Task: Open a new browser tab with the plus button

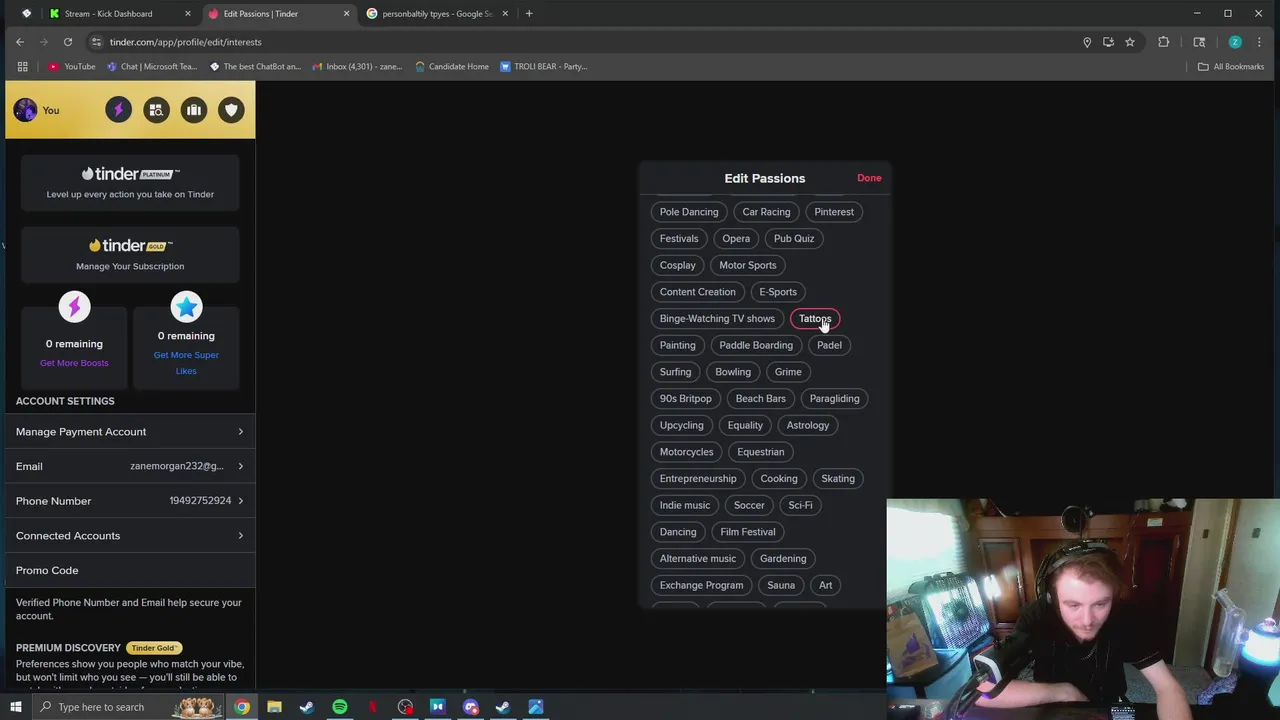Action: [529, 14]
